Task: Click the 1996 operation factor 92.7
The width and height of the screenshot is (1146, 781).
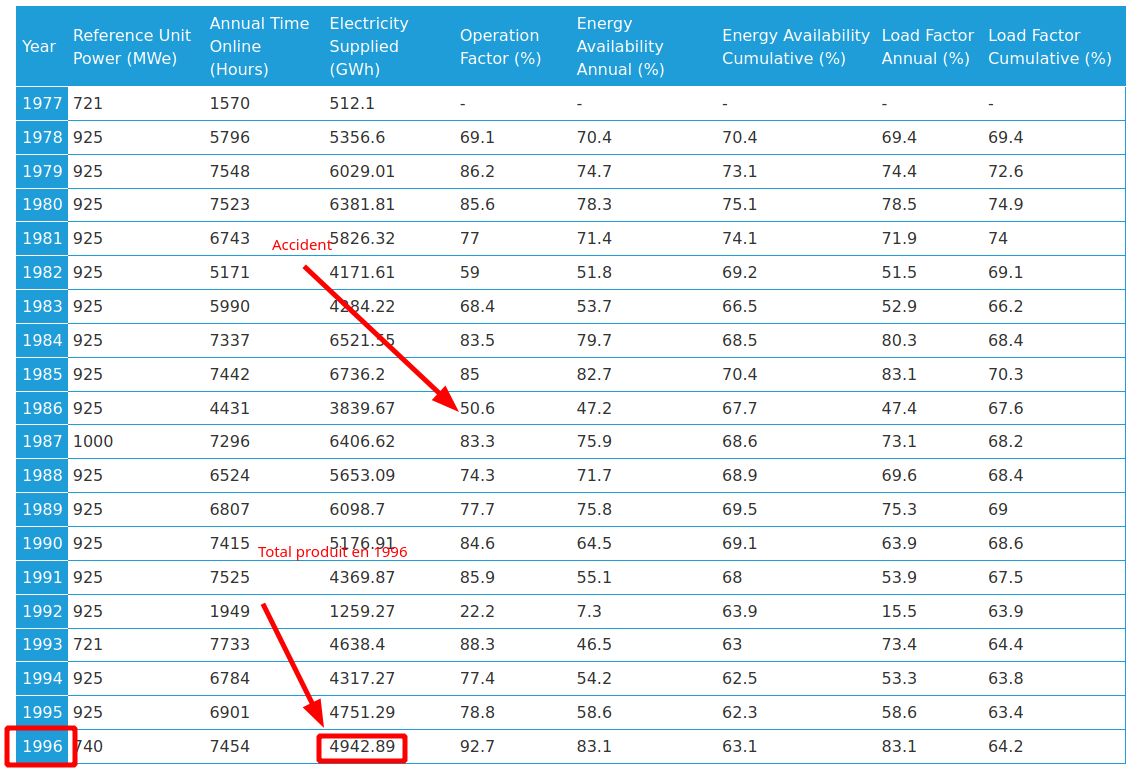Action: click(477, 746)
